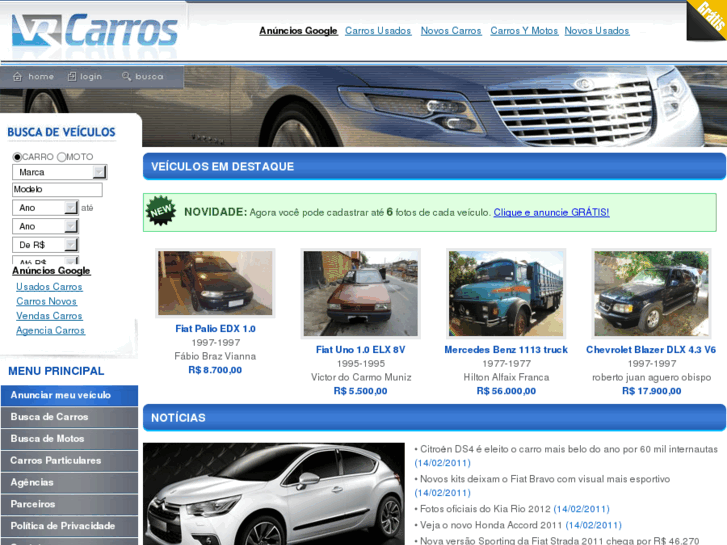Open the De R$ price dropdown
This screenshot has width=727, height=545.
click(x=45, y=245)
